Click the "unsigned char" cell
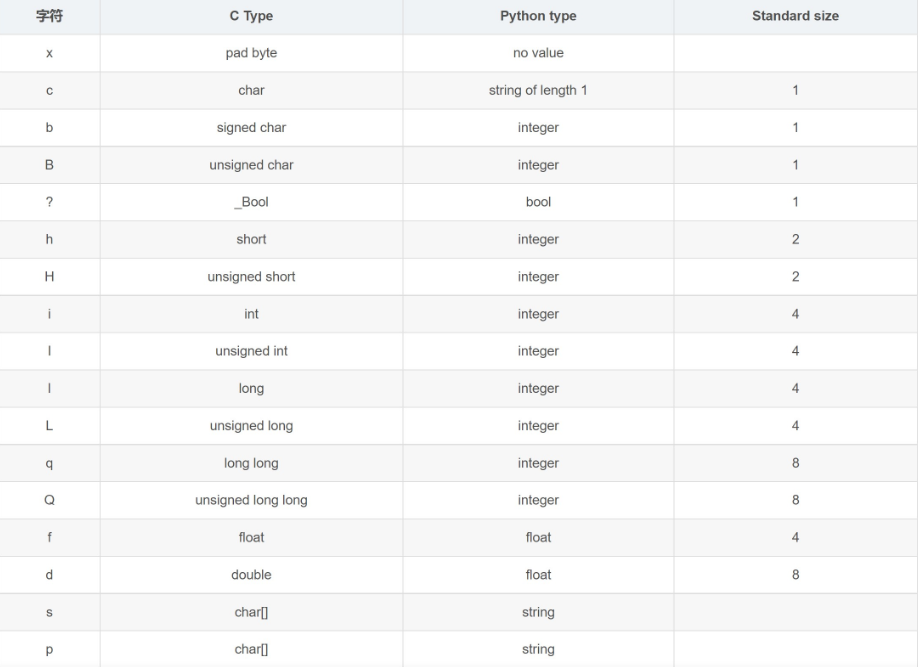The image size is (918, 667). click(x=251, y=165)
